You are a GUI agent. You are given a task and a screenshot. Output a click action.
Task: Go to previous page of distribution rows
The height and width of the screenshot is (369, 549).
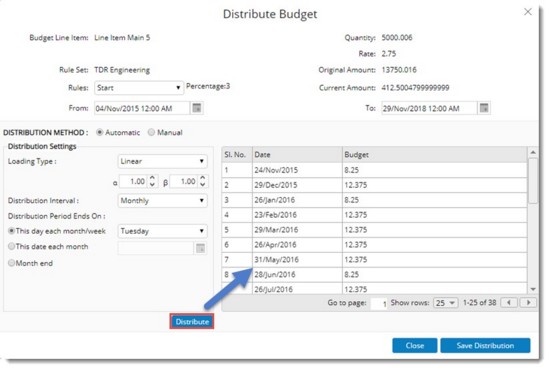coord(509,302)
